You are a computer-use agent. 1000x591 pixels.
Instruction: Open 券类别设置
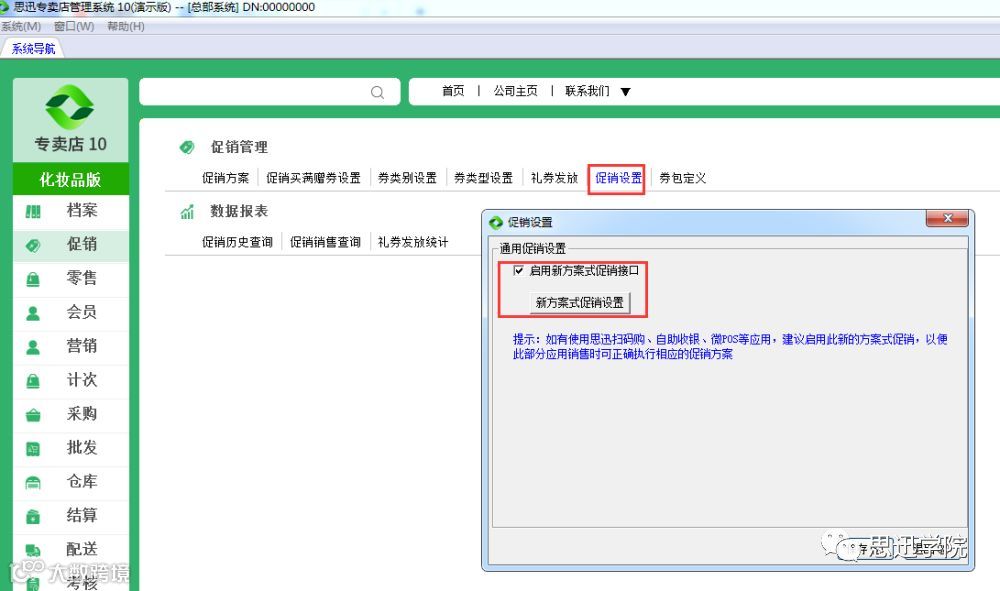[407, 178]
